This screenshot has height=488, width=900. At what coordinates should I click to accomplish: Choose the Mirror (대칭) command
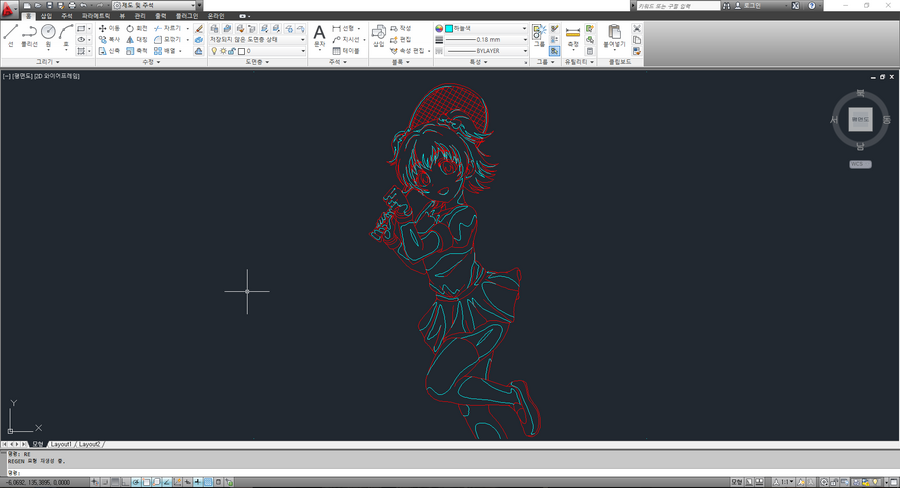point(137,40)
